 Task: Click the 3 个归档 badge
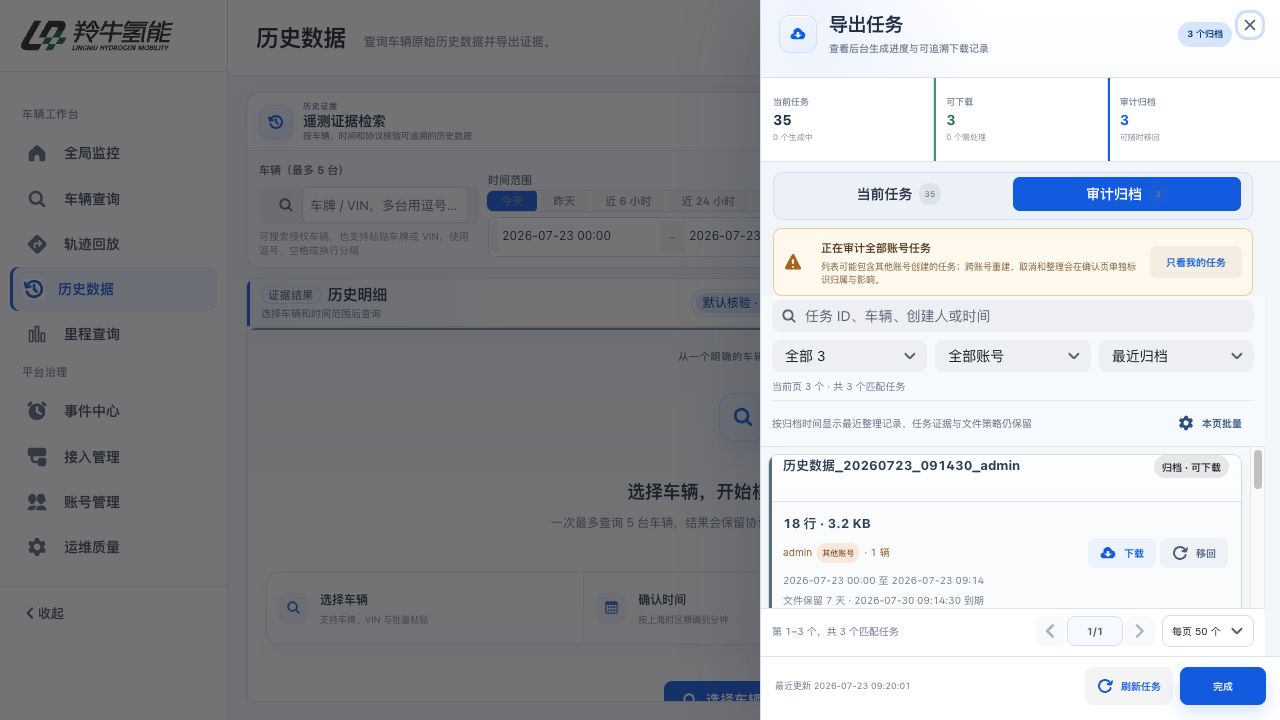tap(1205, 34)
